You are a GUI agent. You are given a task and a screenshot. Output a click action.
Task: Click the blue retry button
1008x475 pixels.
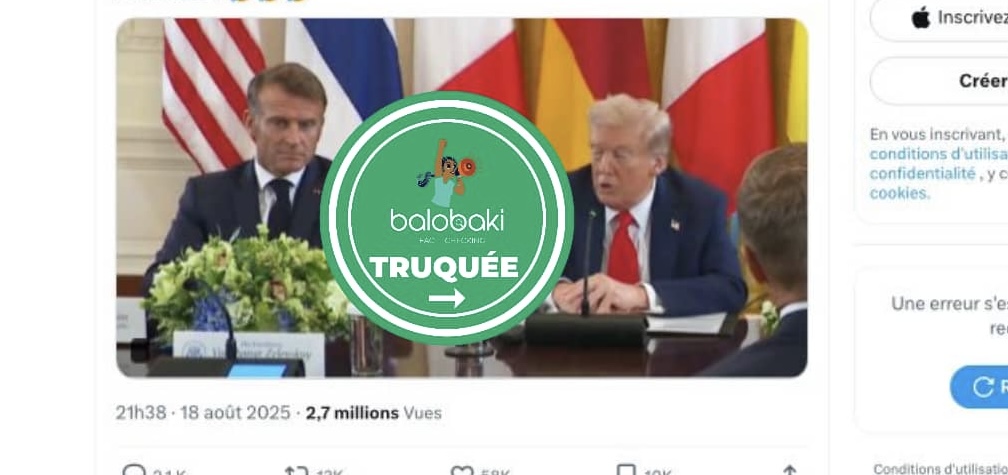coord(979,387)
